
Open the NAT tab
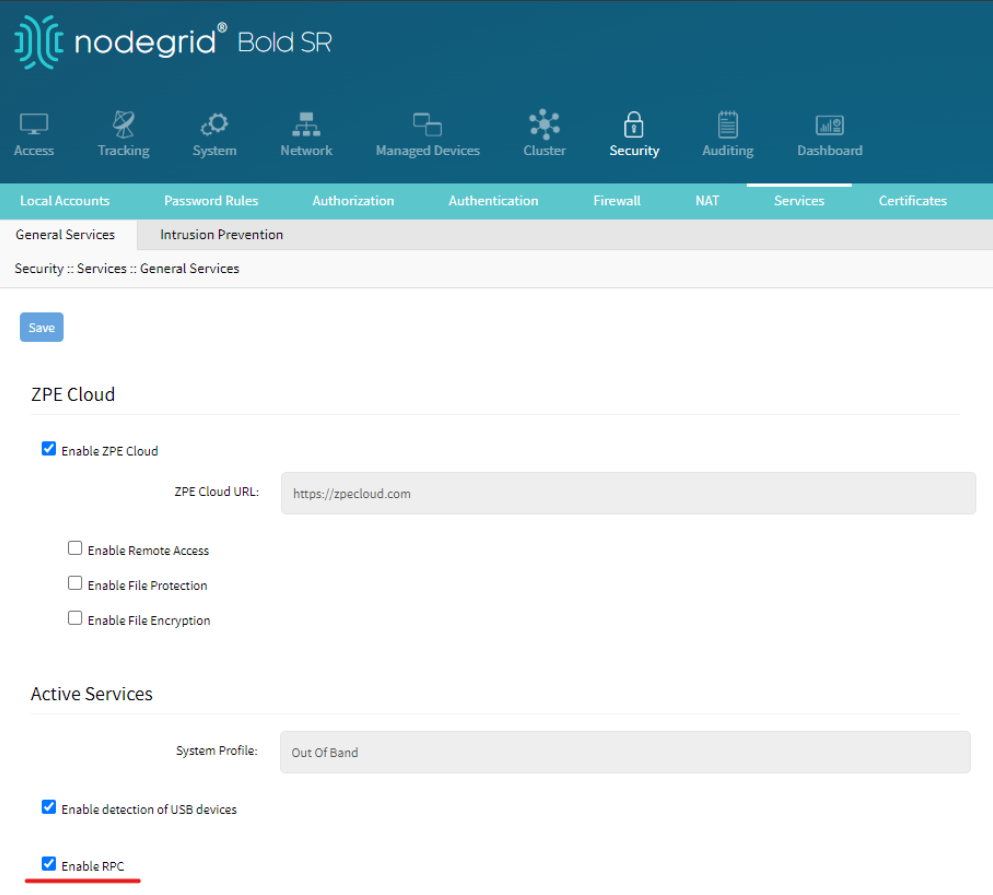(x=707, y=201)
